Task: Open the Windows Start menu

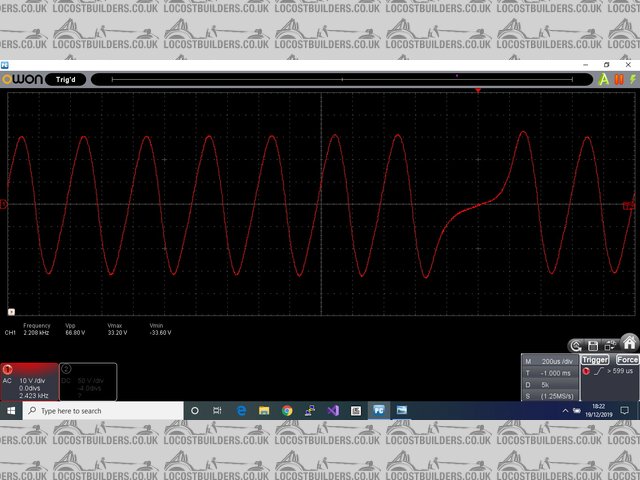Action: coord(11,410)
